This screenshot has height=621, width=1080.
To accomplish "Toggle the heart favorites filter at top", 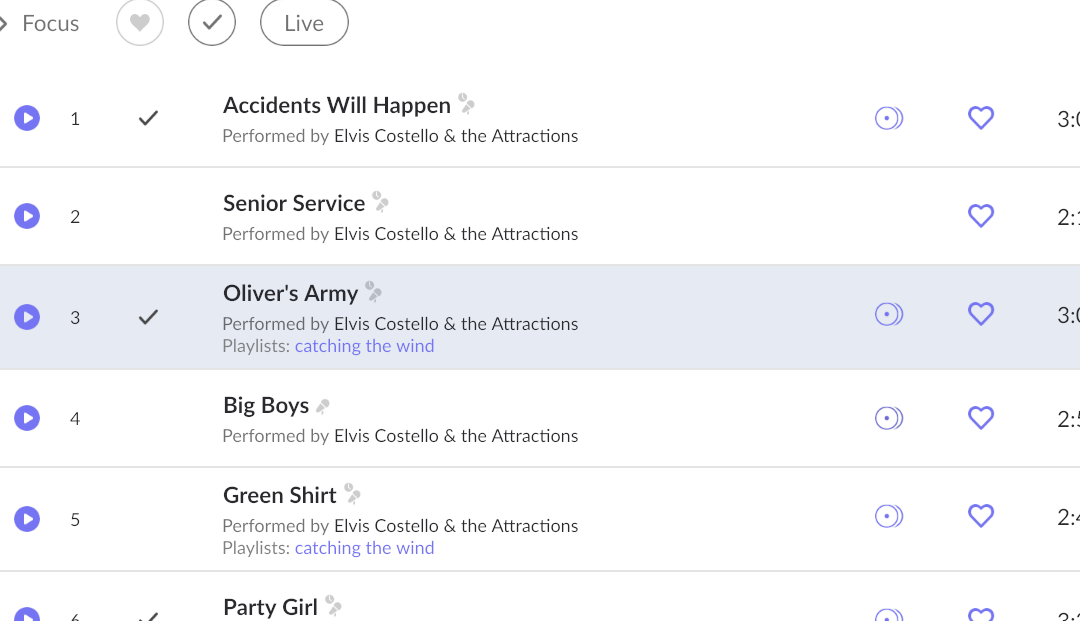I will (140, 23).
